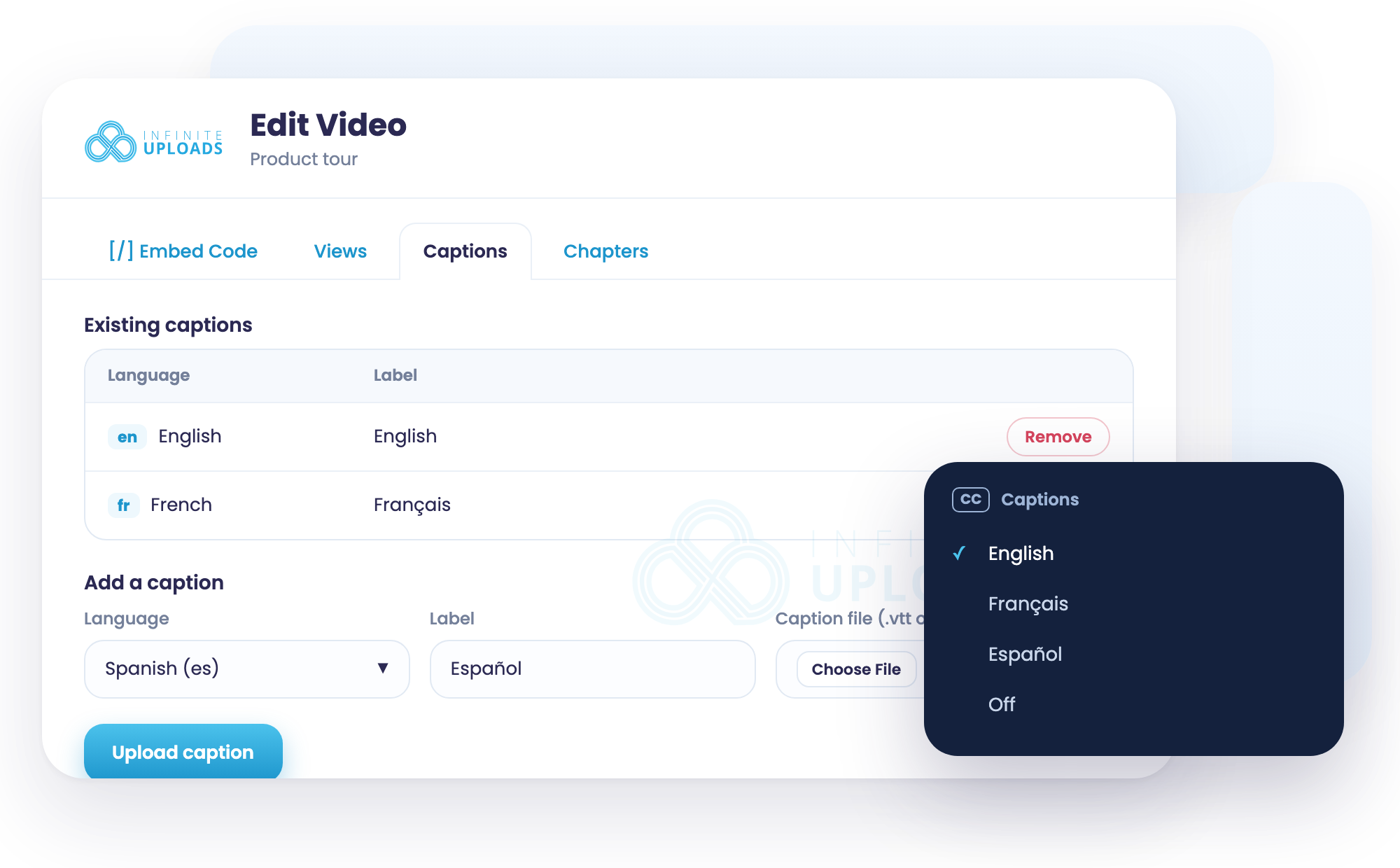This screenshot has width=1400, height=868.
Task: Remove the English caption
Action: click(1058, 437)
